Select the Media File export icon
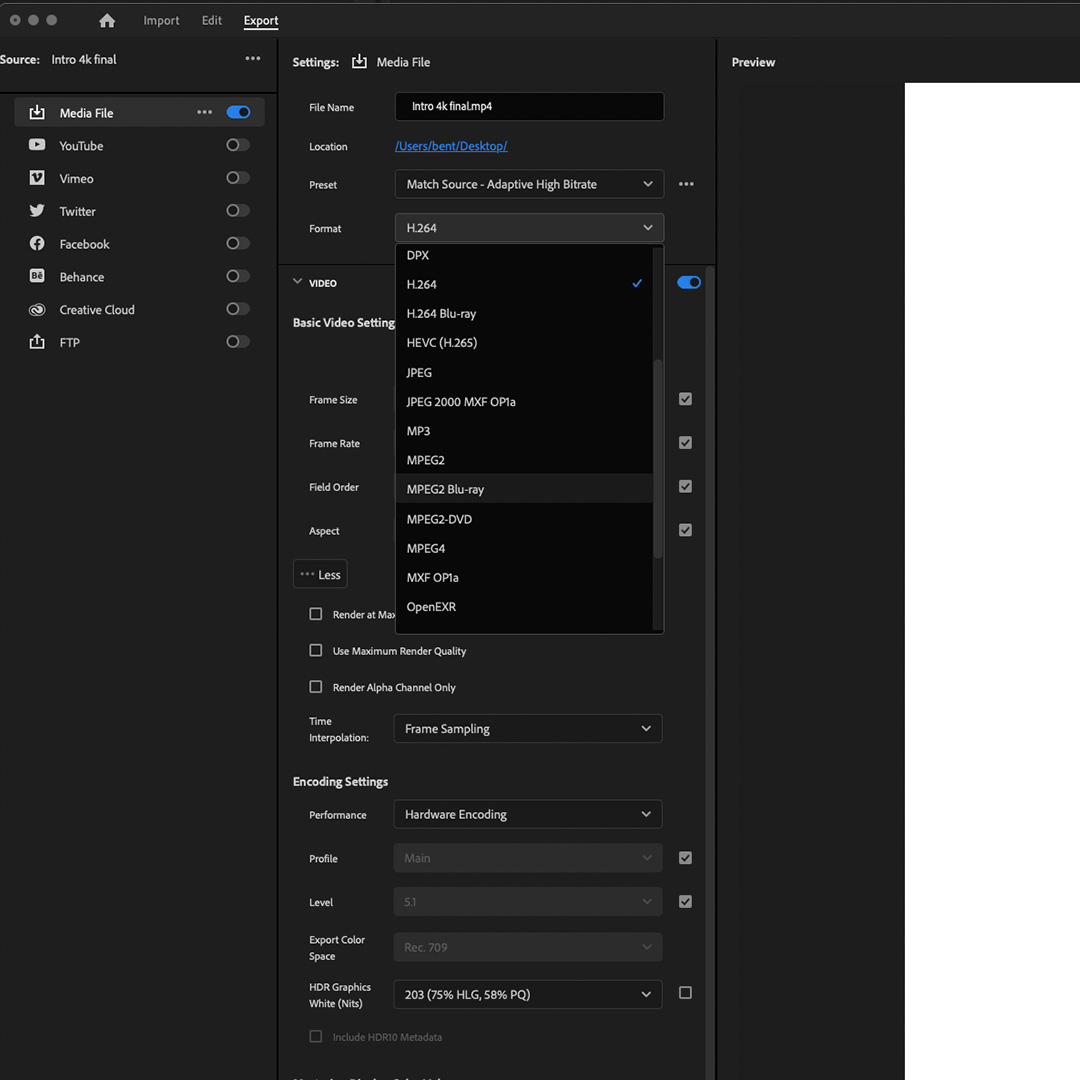This screenshot has height=1080, width=1080. (38, 112)
